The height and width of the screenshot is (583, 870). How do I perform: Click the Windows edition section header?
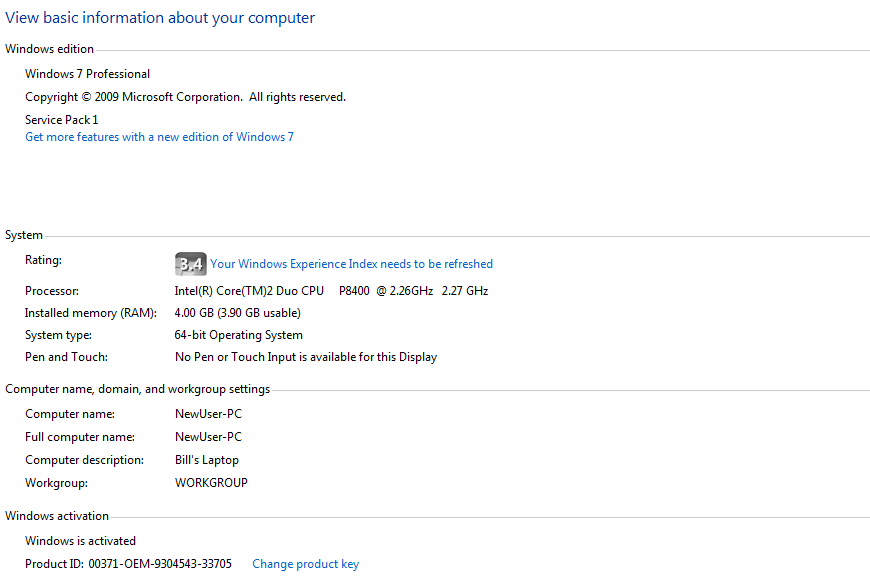[x=49, y=49]
